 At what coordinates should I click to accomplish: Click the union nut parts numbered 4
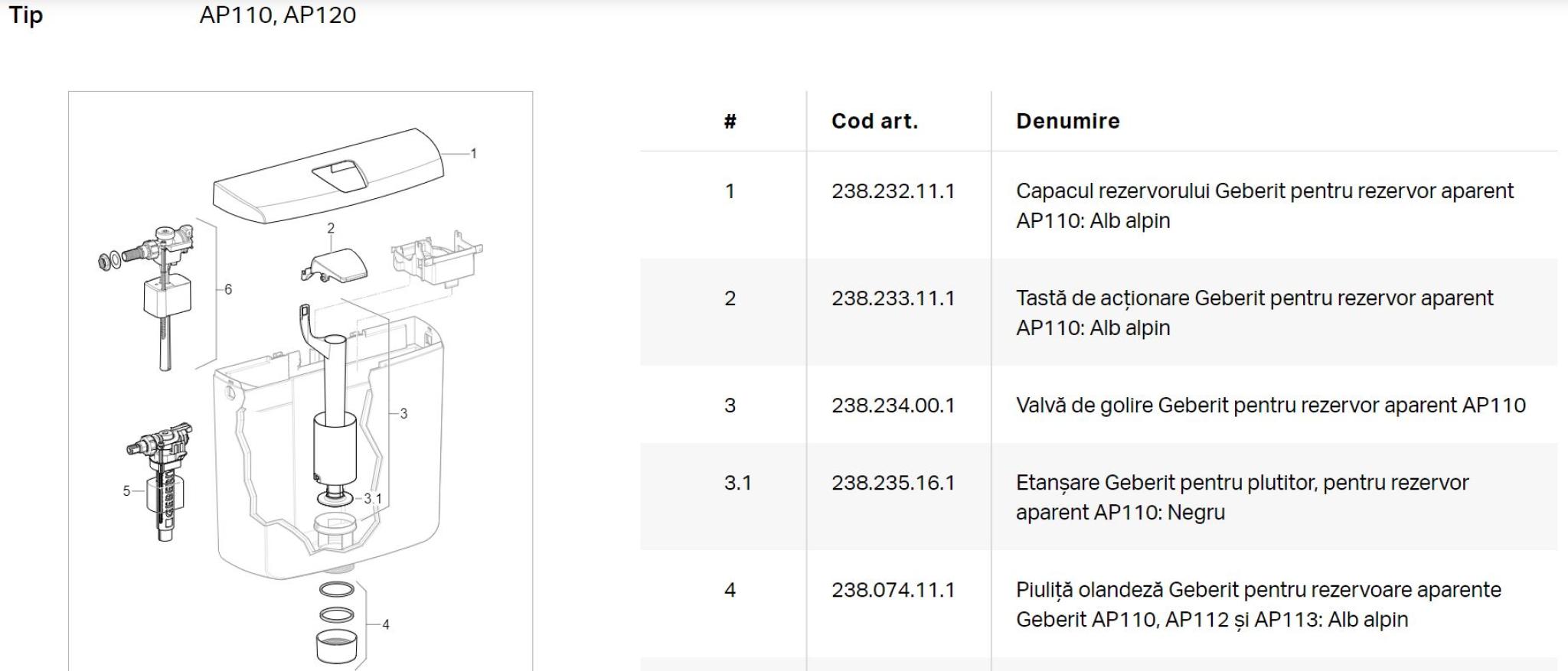[336, 624]
